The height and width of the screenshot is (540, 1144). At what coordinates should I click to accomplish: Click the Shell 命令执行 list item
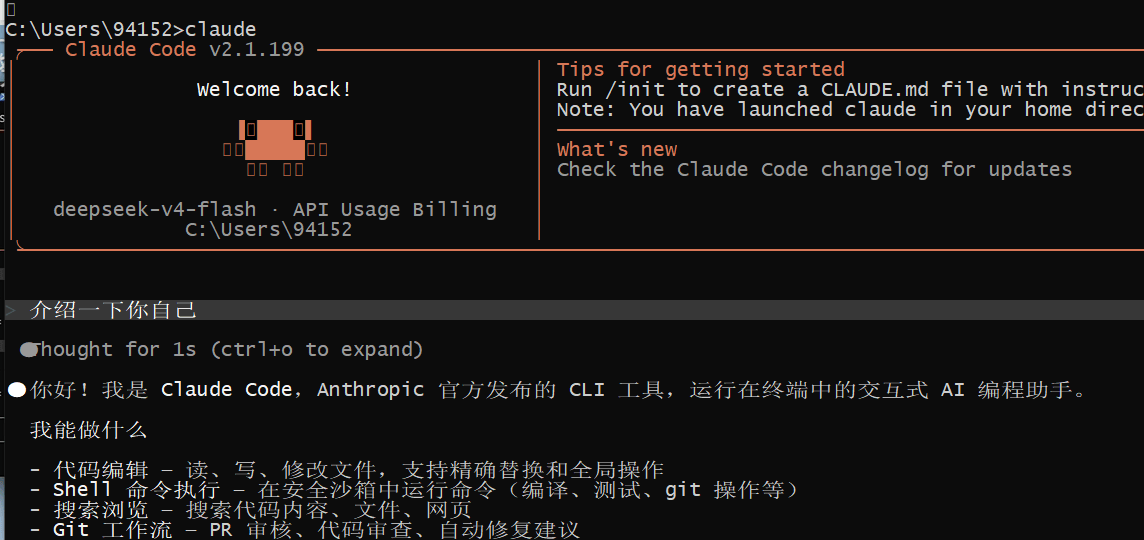414,490
